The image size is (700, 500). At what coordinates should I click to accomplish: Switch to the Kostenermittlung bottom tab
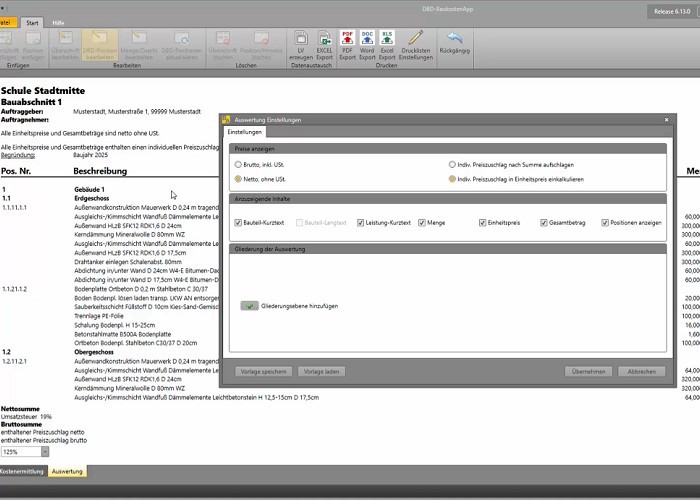coord(22,471)
